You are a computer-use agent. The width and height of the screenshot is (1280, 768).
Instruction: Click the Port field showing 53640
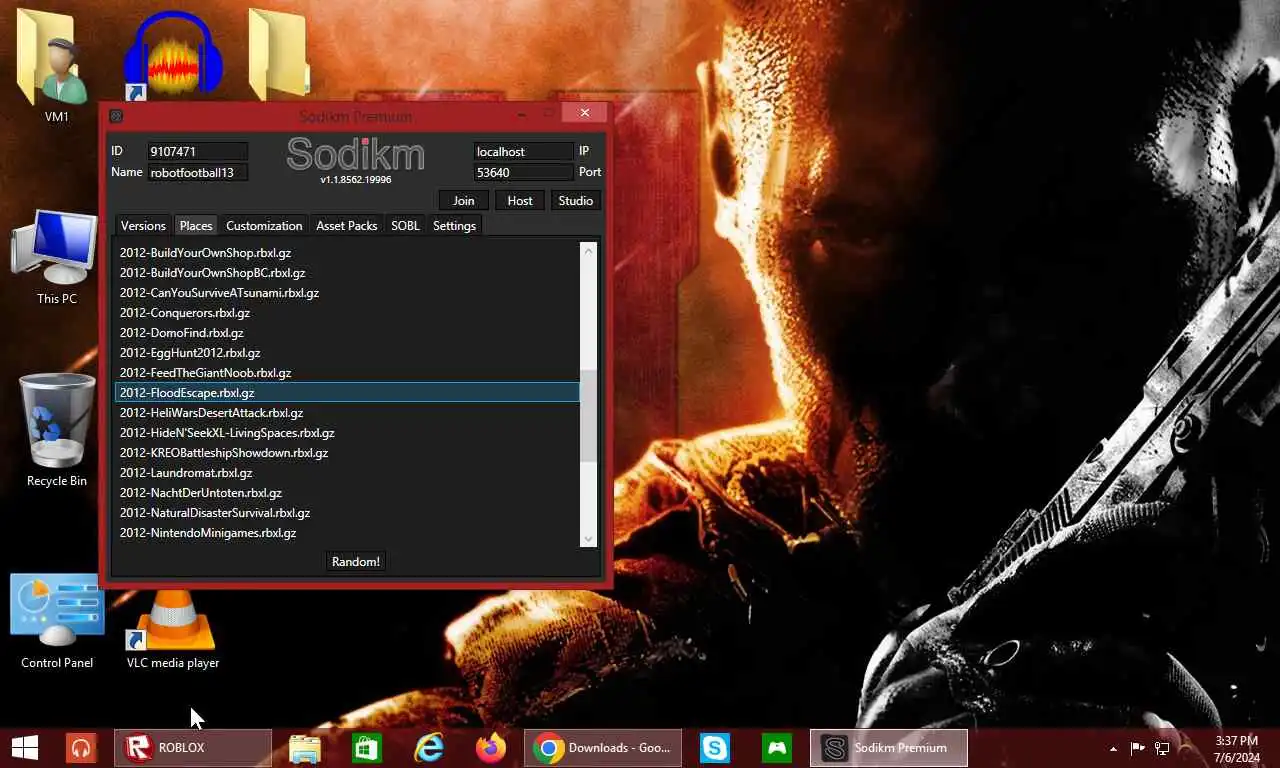coord(524,173)
